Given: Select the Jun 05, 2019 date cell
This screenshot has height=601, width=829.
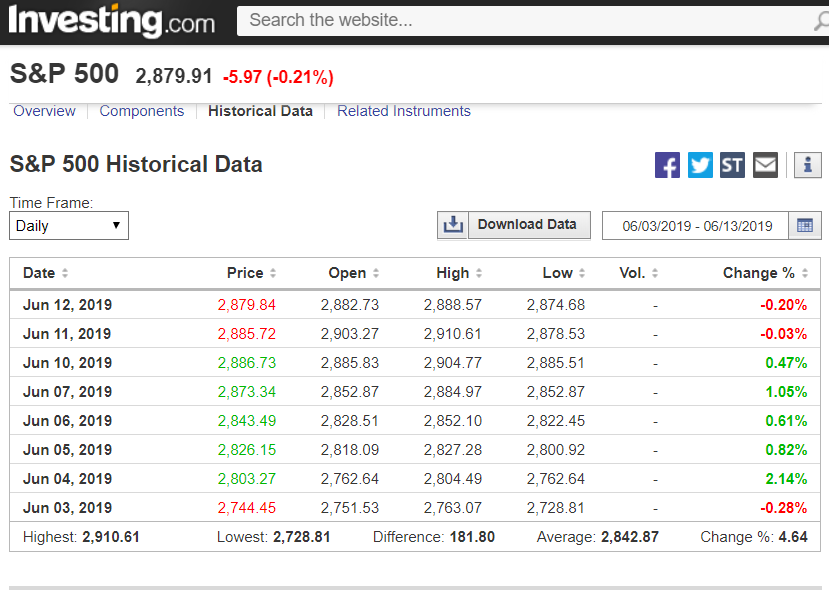Looking at the screenshot, I should (x=68, y=450).
